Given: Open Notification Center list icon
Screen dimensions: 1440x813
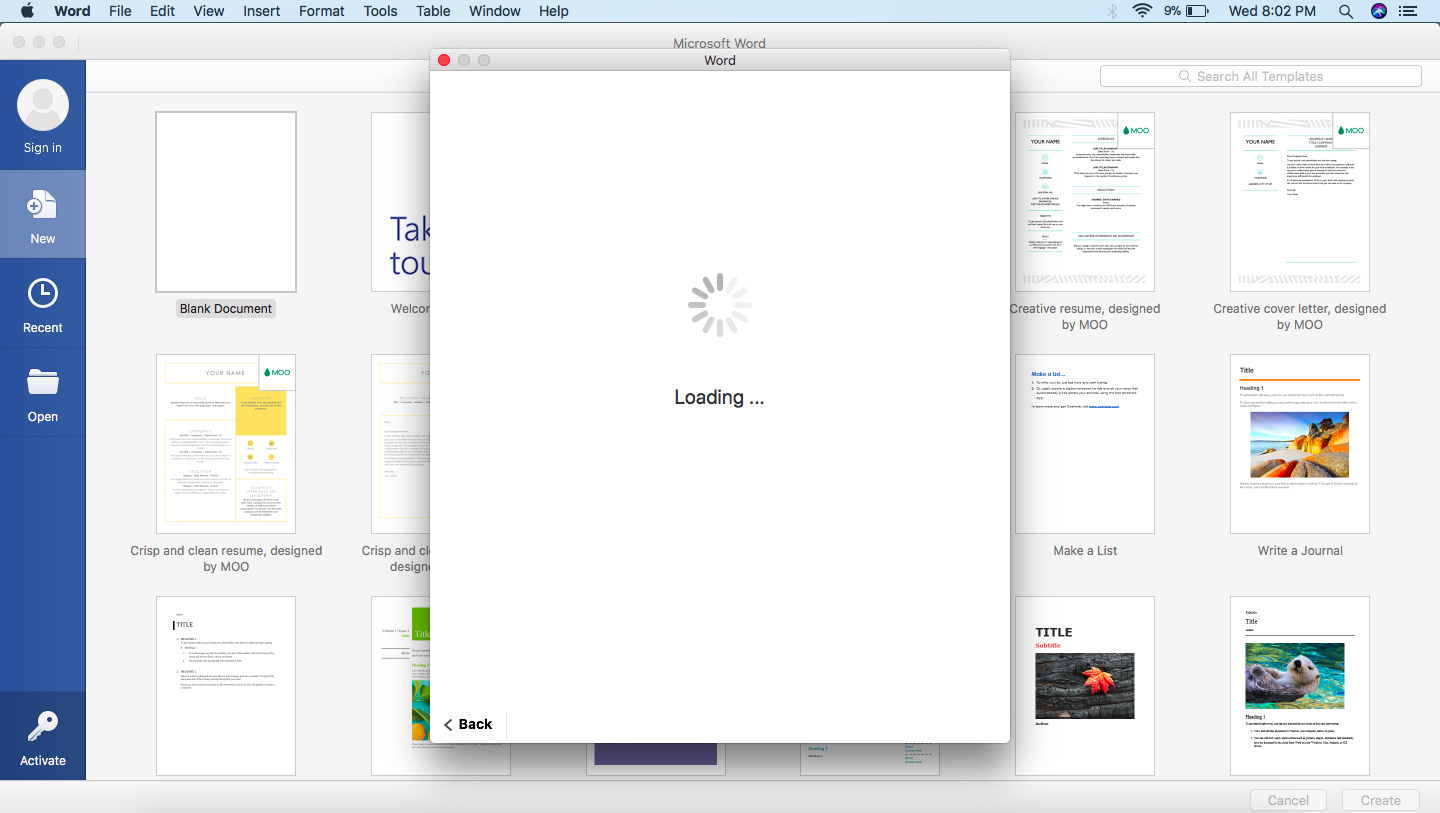Looking at the screenshot, I should (x=1409, y=11).
